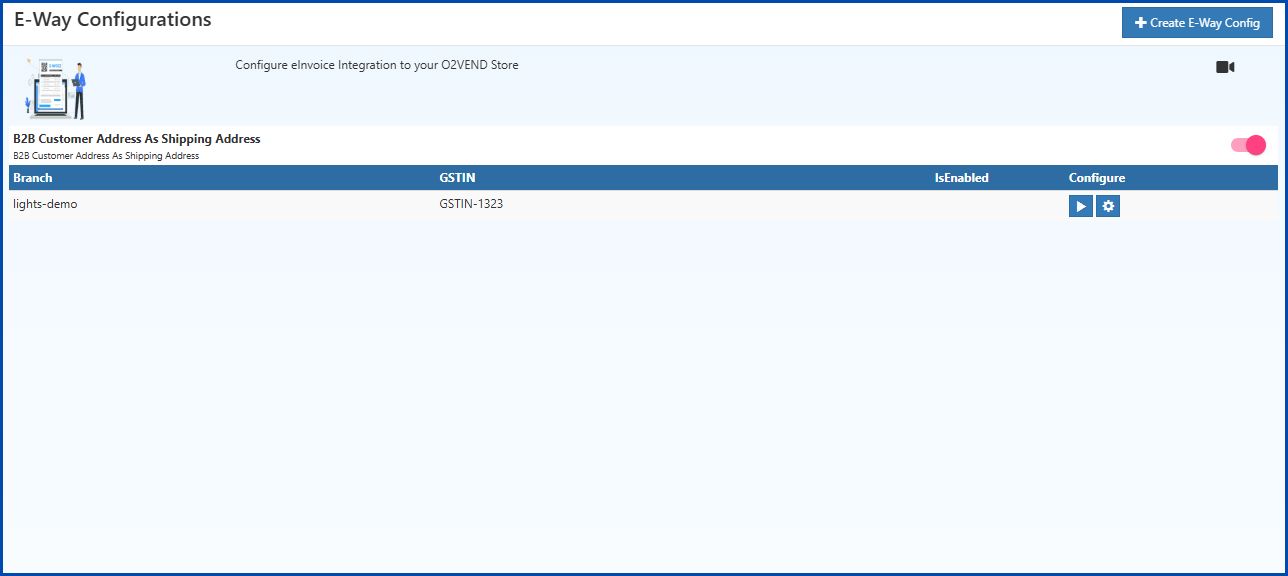Click the Configure column header
The image size is (1288, 576).
(x=1096, y=177)
